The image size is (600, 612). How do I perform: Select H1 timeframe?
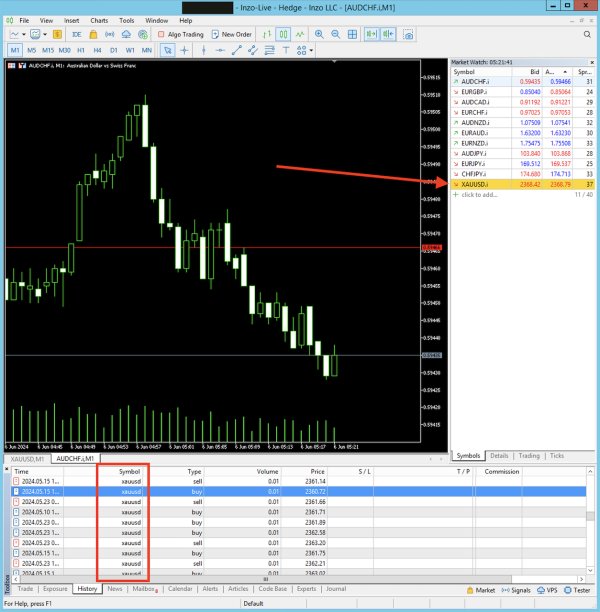(x=81, y=50)
